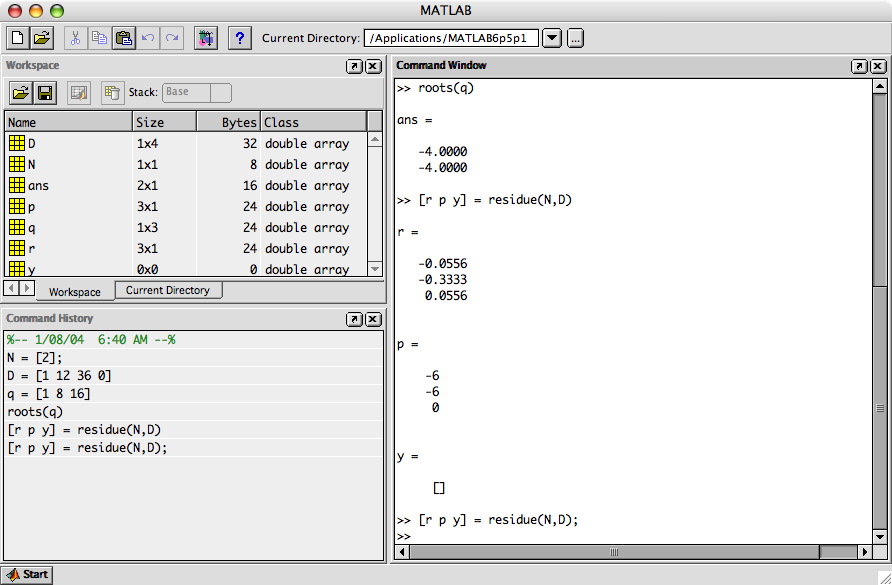The height and width of the screenshot is (585, 892).
Task: Select variable D in Workspace list
Action: click(x=32, y=144)
